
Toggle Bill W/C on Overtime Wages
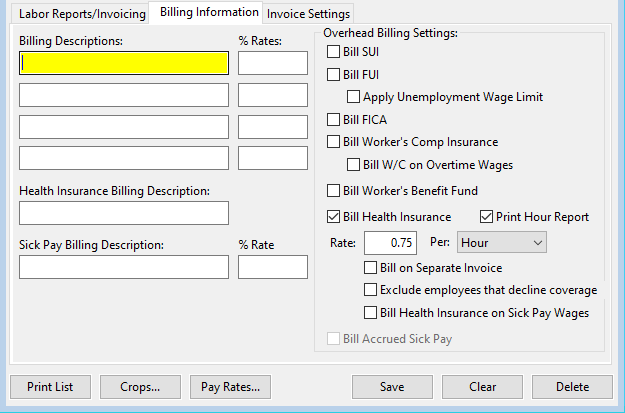click(x=354, y=165)
